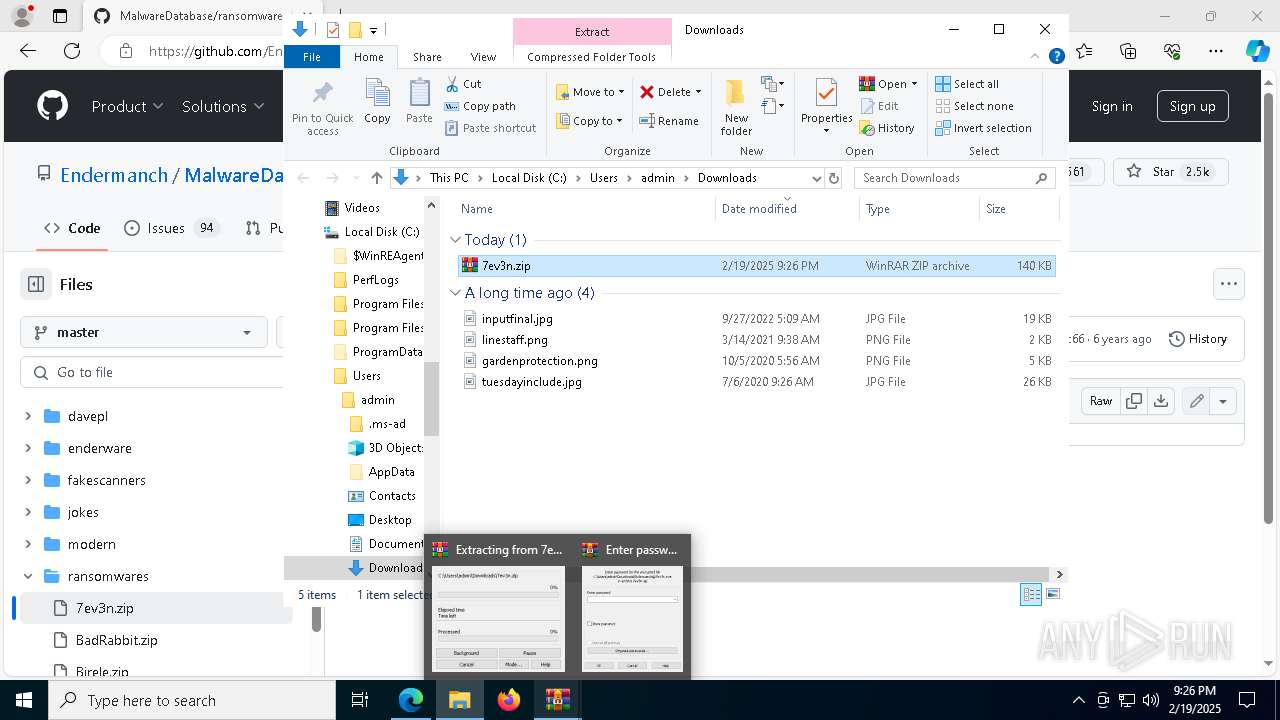Switch to the View ribbon tab
This screenshot has width=1280, height=720.
pos(483,57)
